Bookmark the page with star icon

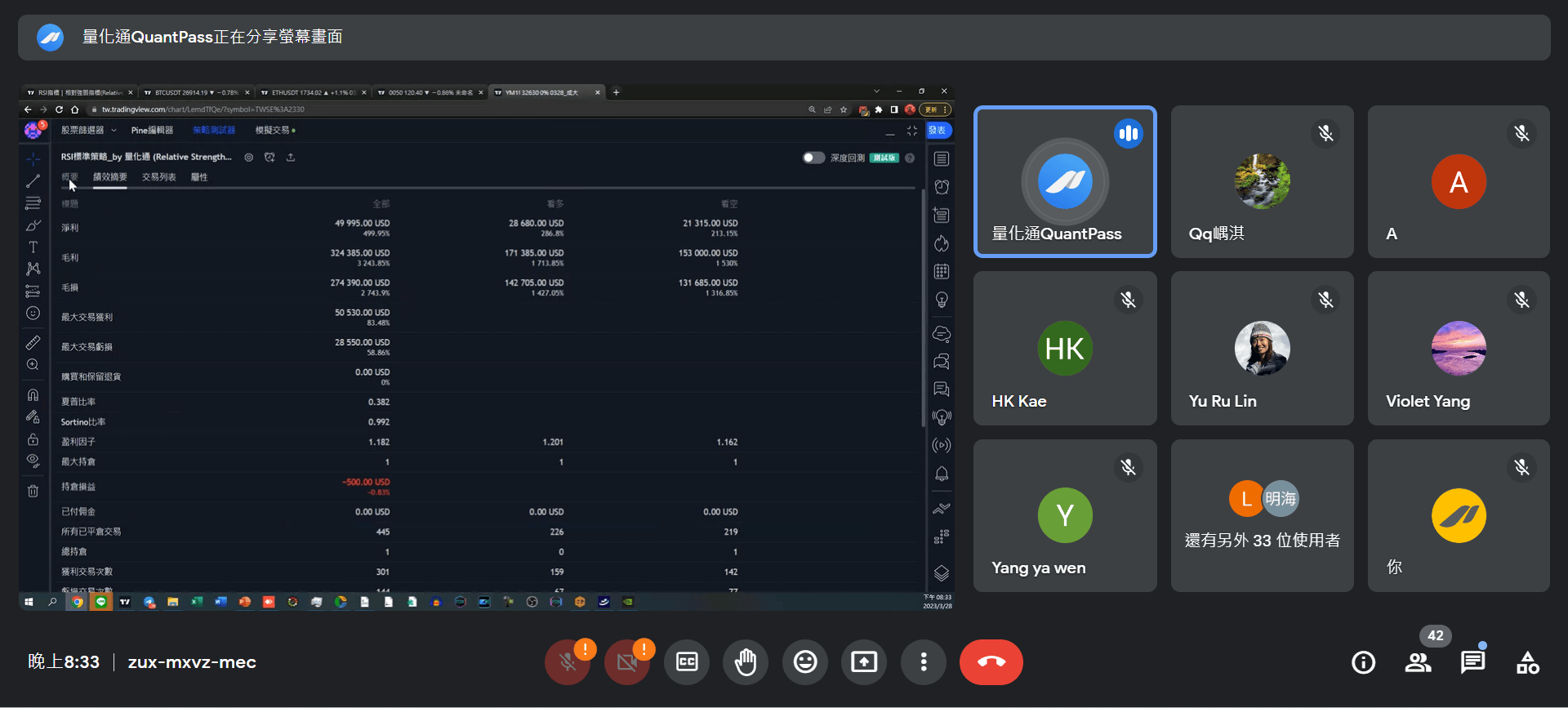coord(844,109)
